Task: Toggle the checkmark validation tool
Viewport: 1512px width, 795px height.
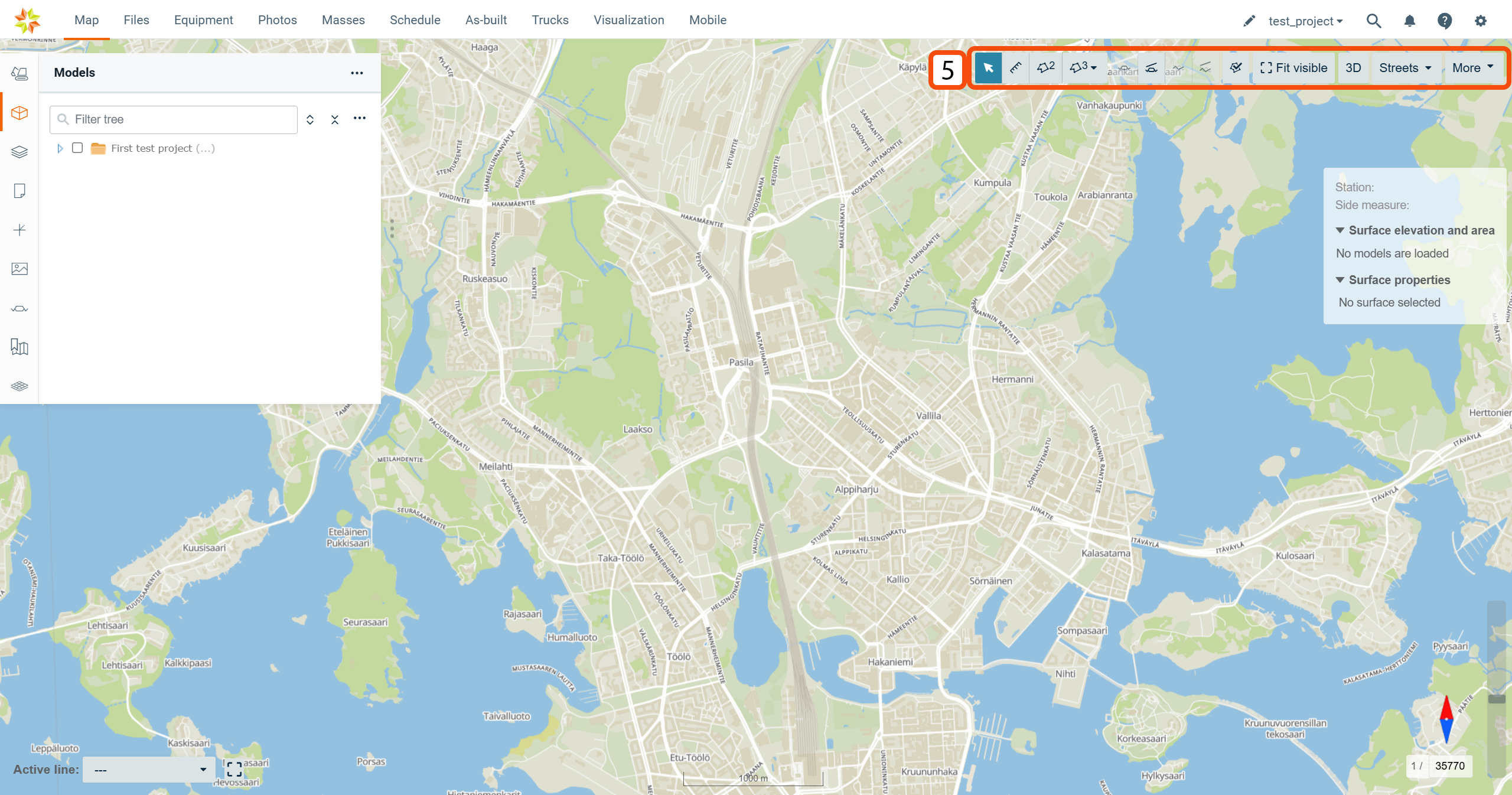Action: pos(1236,68)
